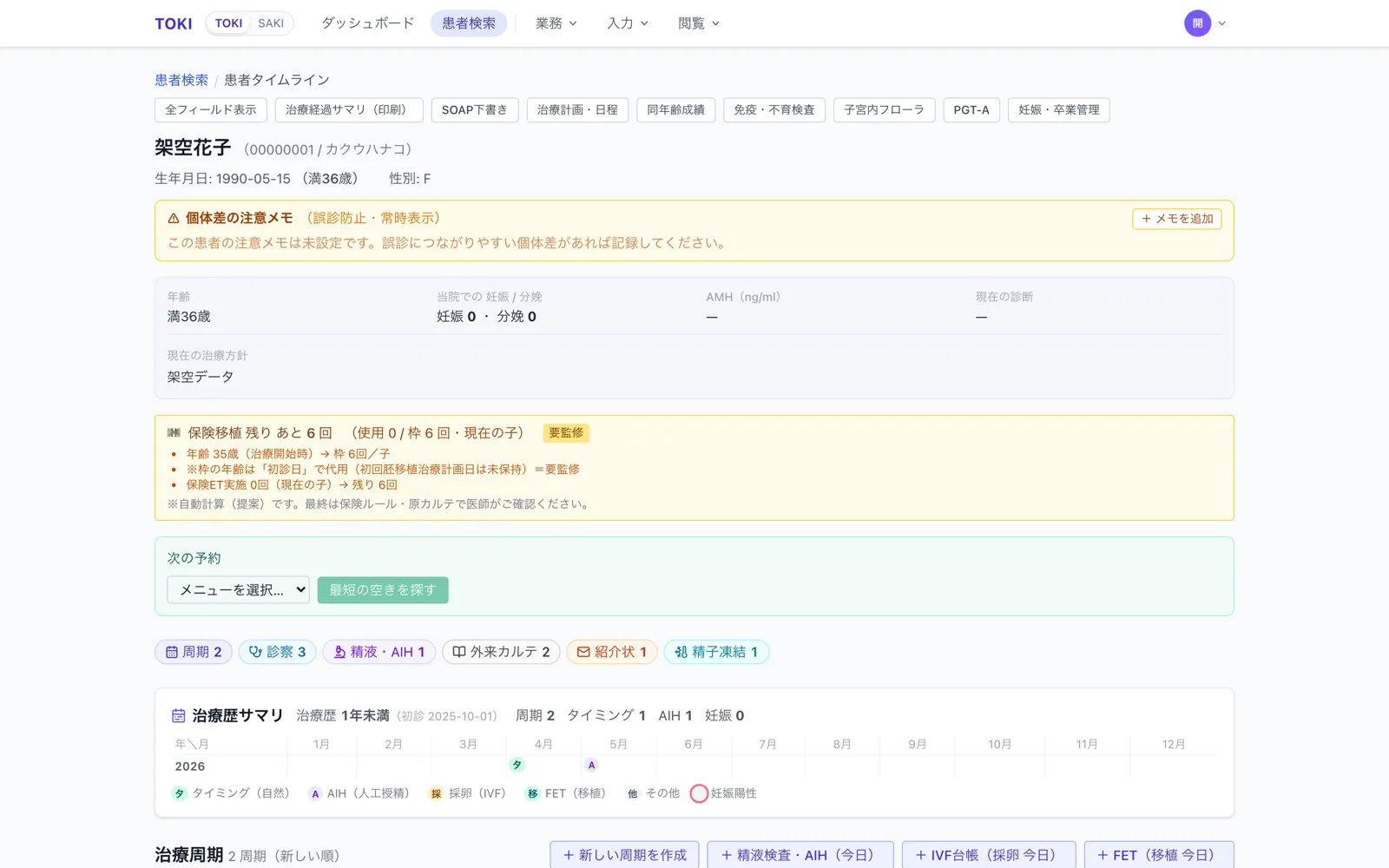
Task: Open the 業務 dropdown menu
Action: 556,23
